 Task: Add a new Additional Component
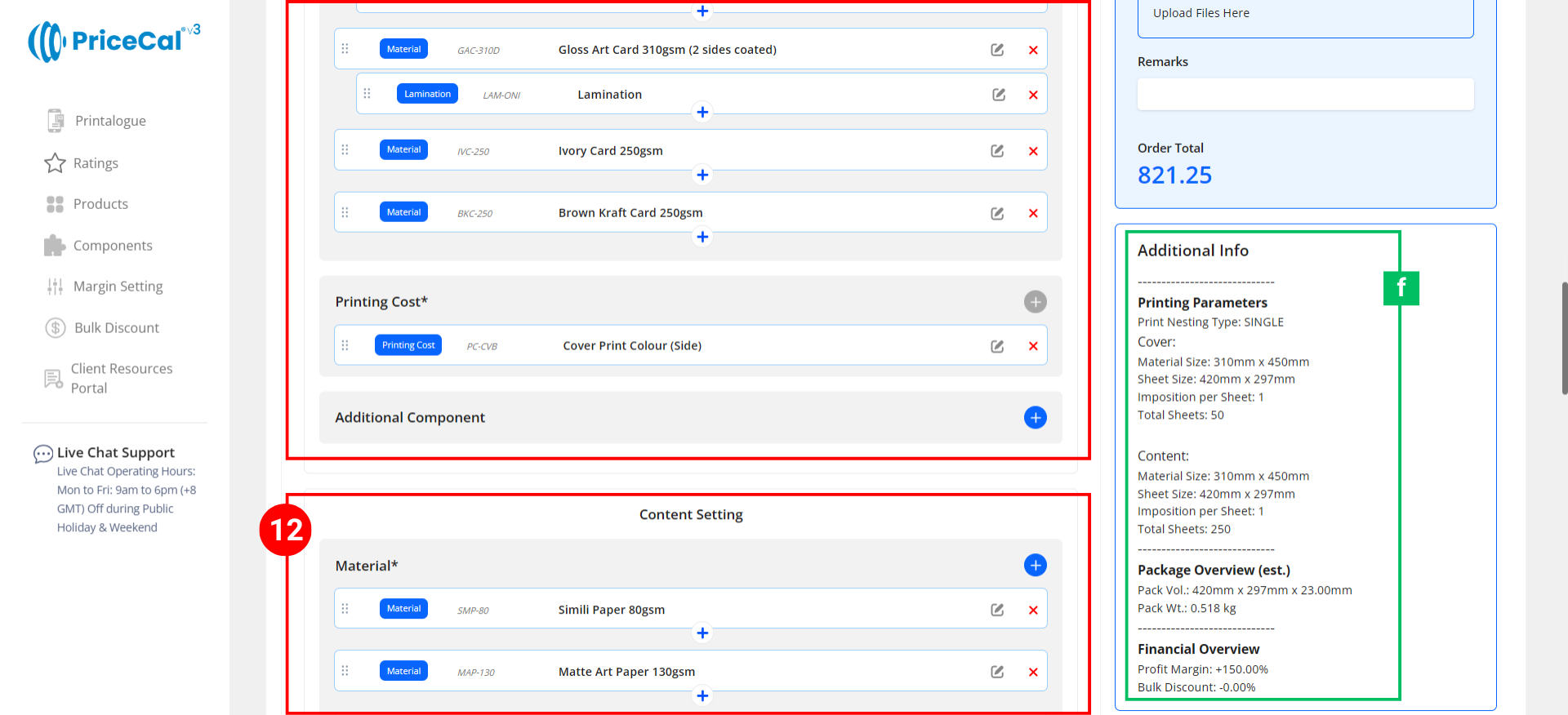1035,418
